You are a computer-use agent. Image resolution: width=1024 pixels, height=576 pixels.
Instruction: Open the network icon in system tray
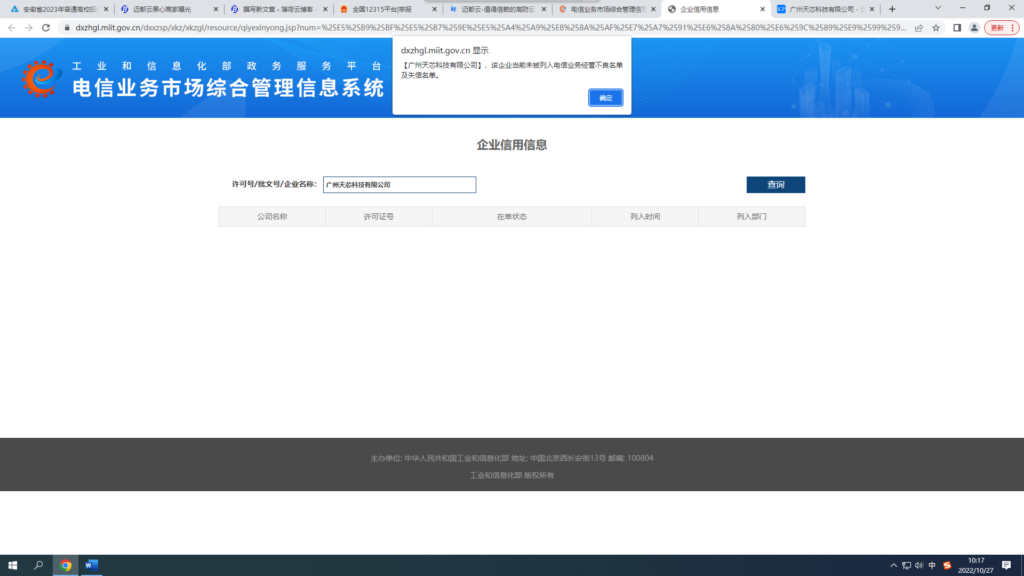point(906,564)
